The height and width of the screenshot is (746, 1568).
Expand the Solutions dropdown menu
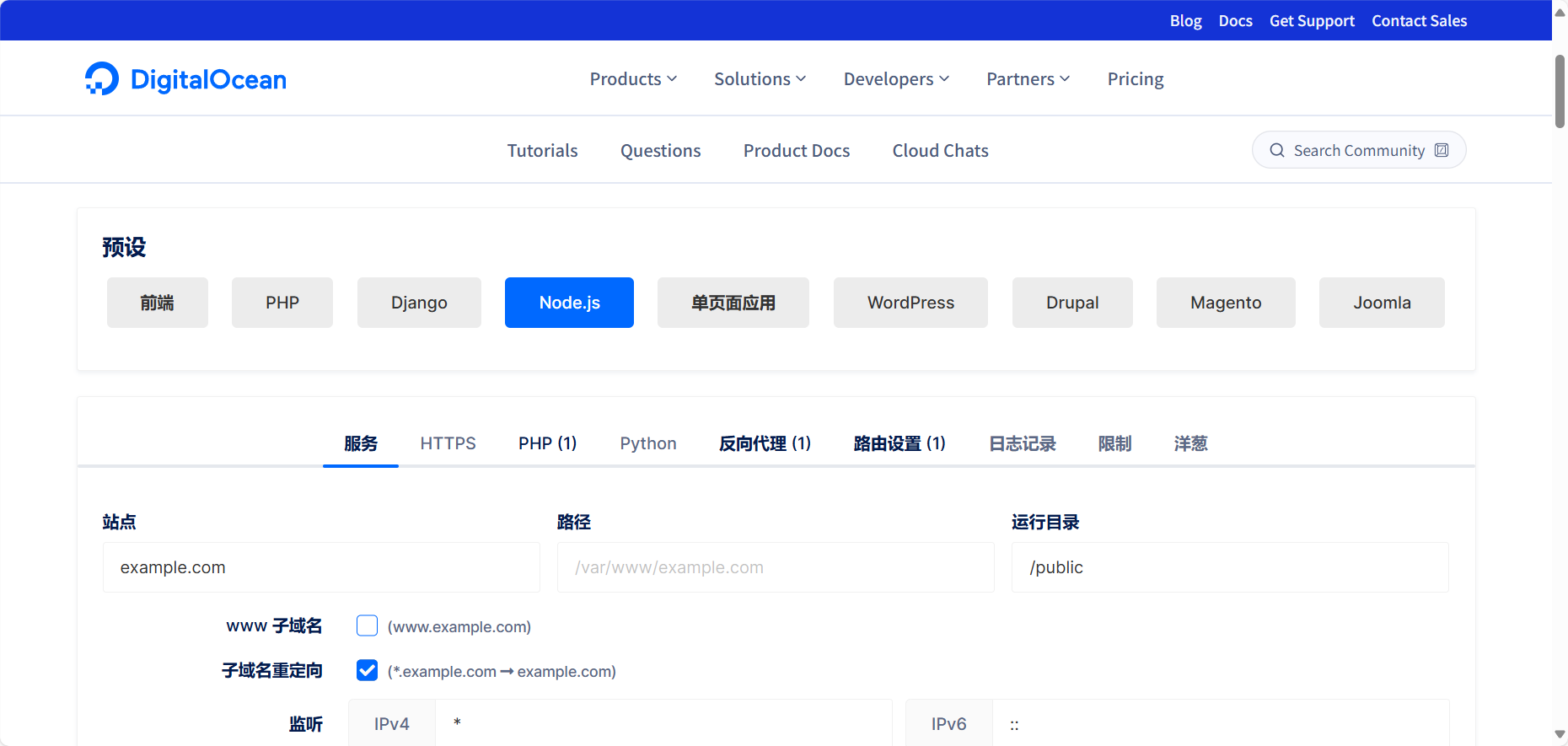tap(760, 79)
